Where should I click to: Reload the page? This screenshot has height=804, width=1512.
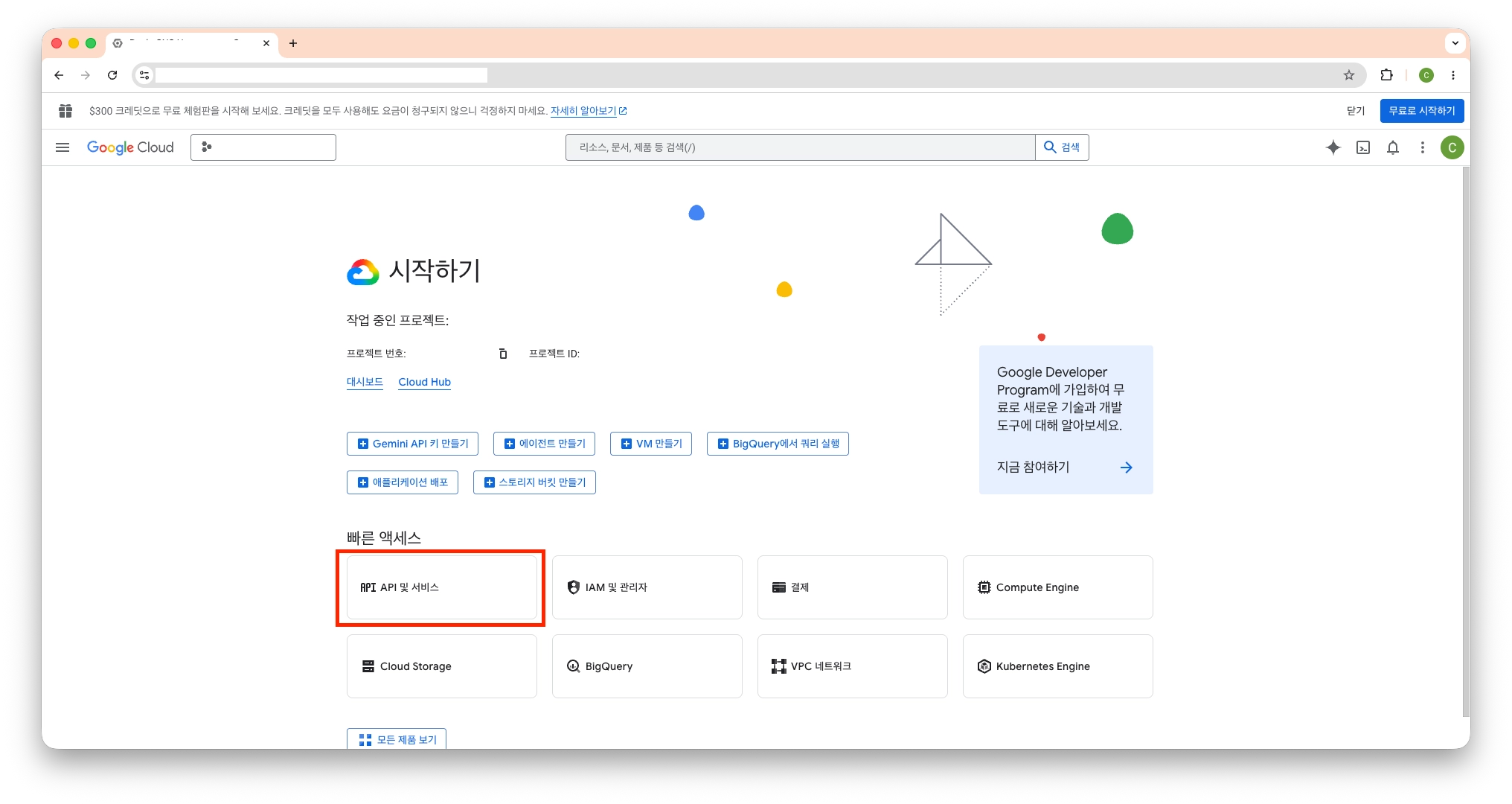[112, 75]
